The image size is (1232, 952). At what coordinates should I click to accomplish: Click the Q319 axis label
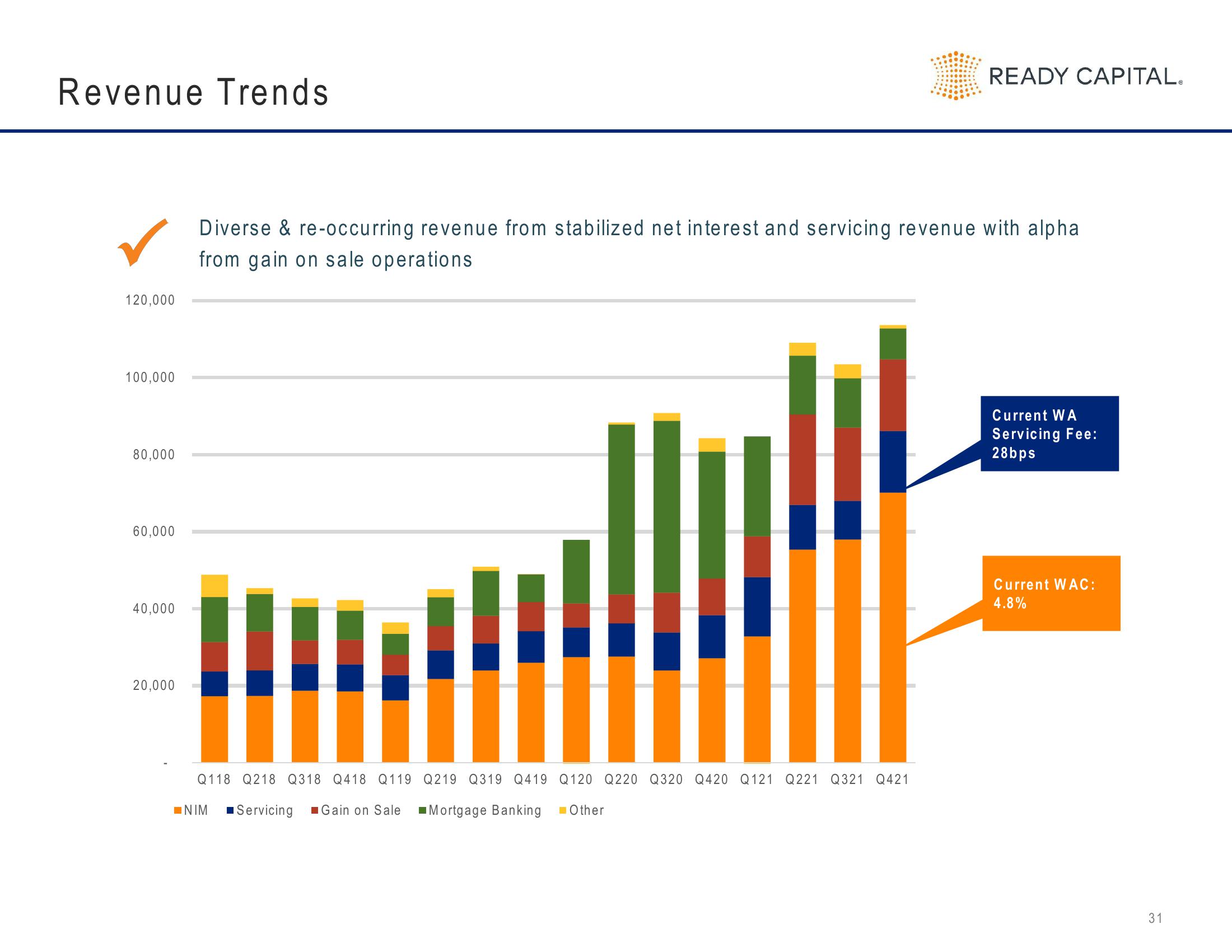486,780
